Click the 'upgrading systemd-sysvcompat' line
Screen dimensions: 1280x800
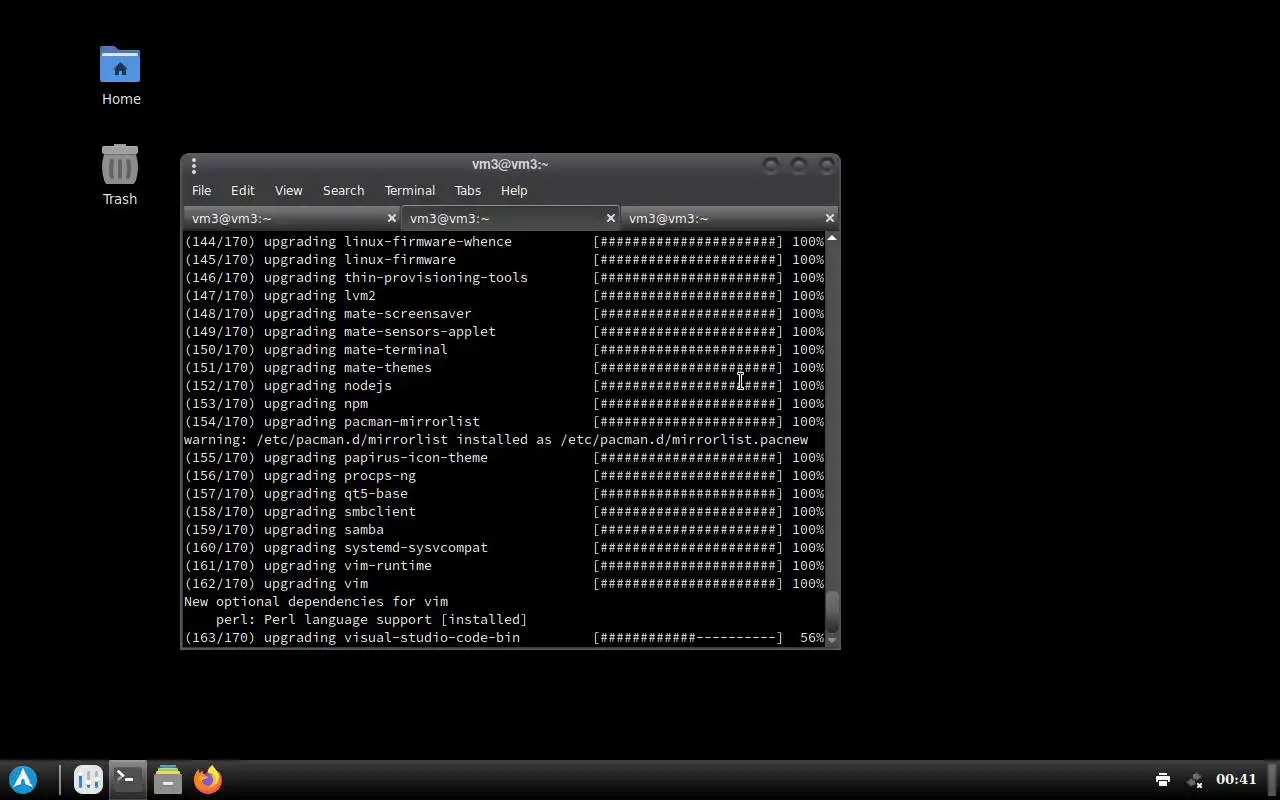[504, 548]
